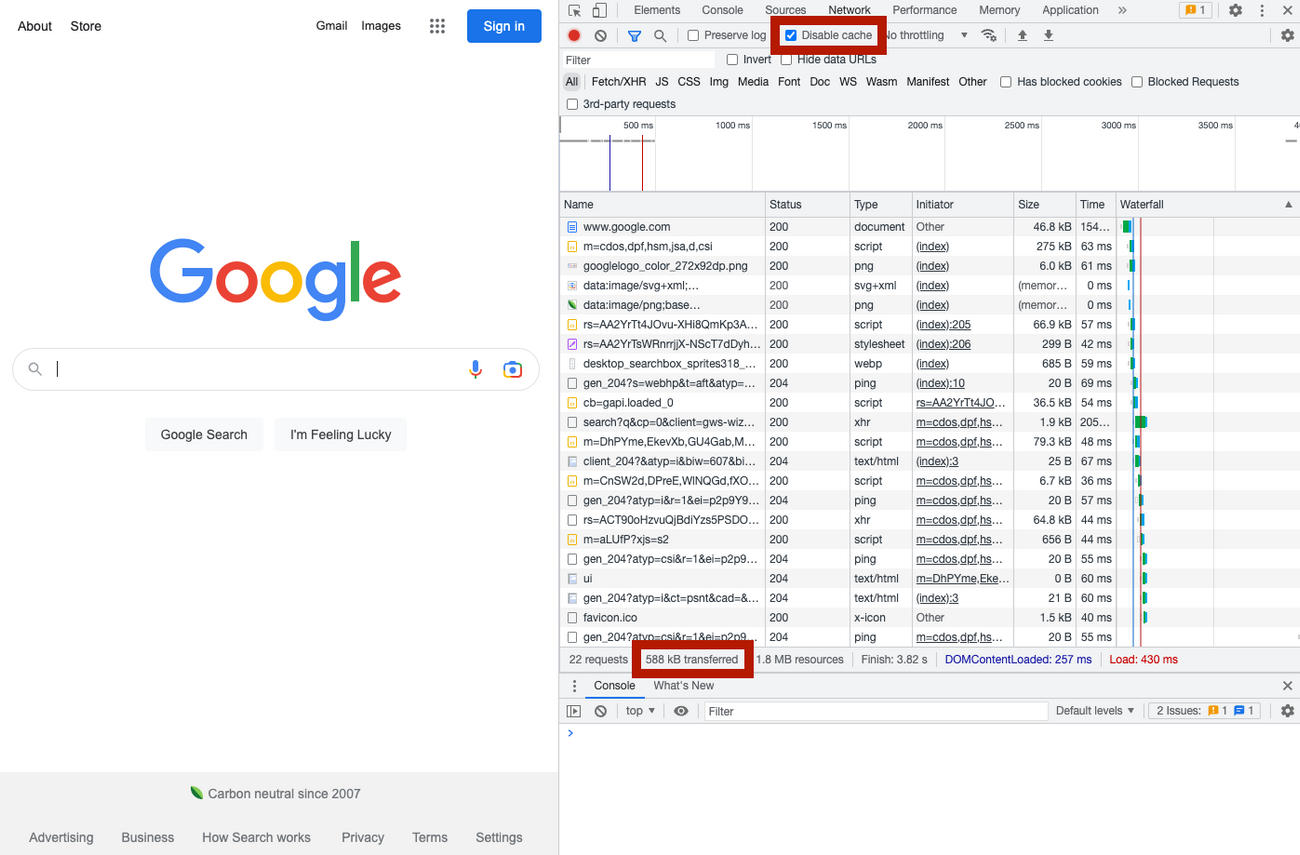
Task: Open the Network panel settings gear
Action: point(1287,35)
